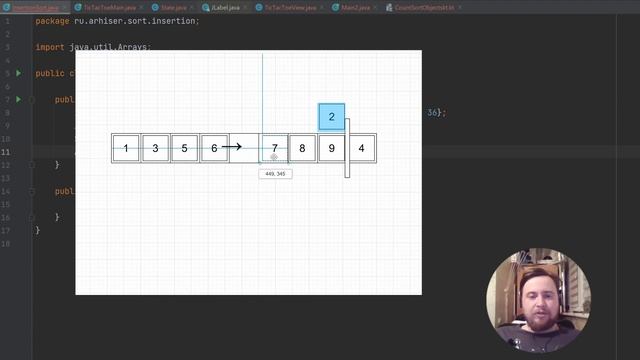The width and height of the screenshot is (640, 360).
Task: Select the array cell containing 6
Action: pos(214,148)
